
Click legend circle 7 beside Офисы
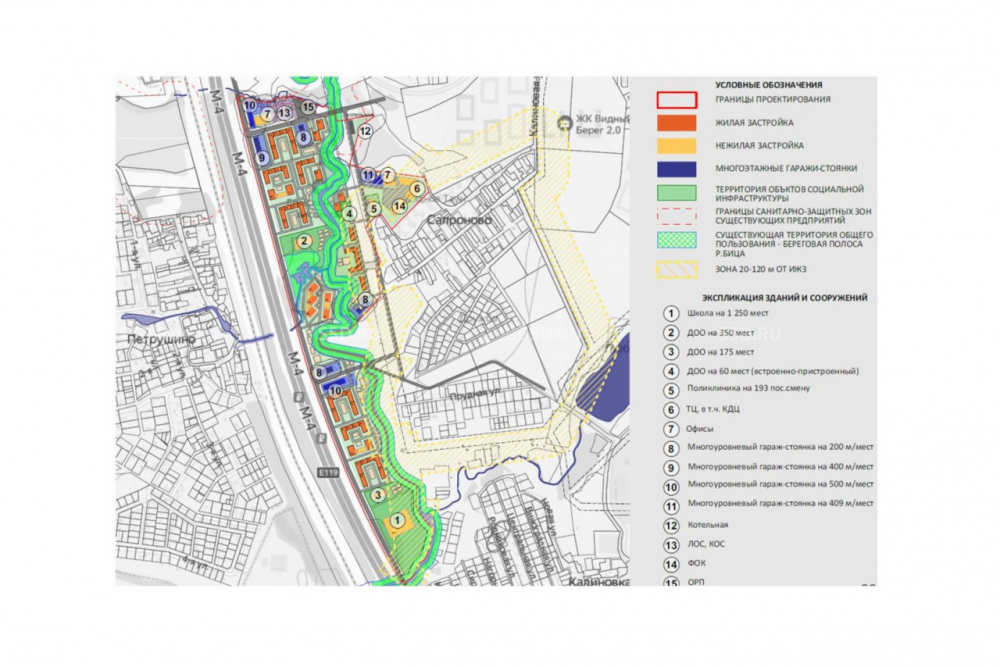(670, 429)
